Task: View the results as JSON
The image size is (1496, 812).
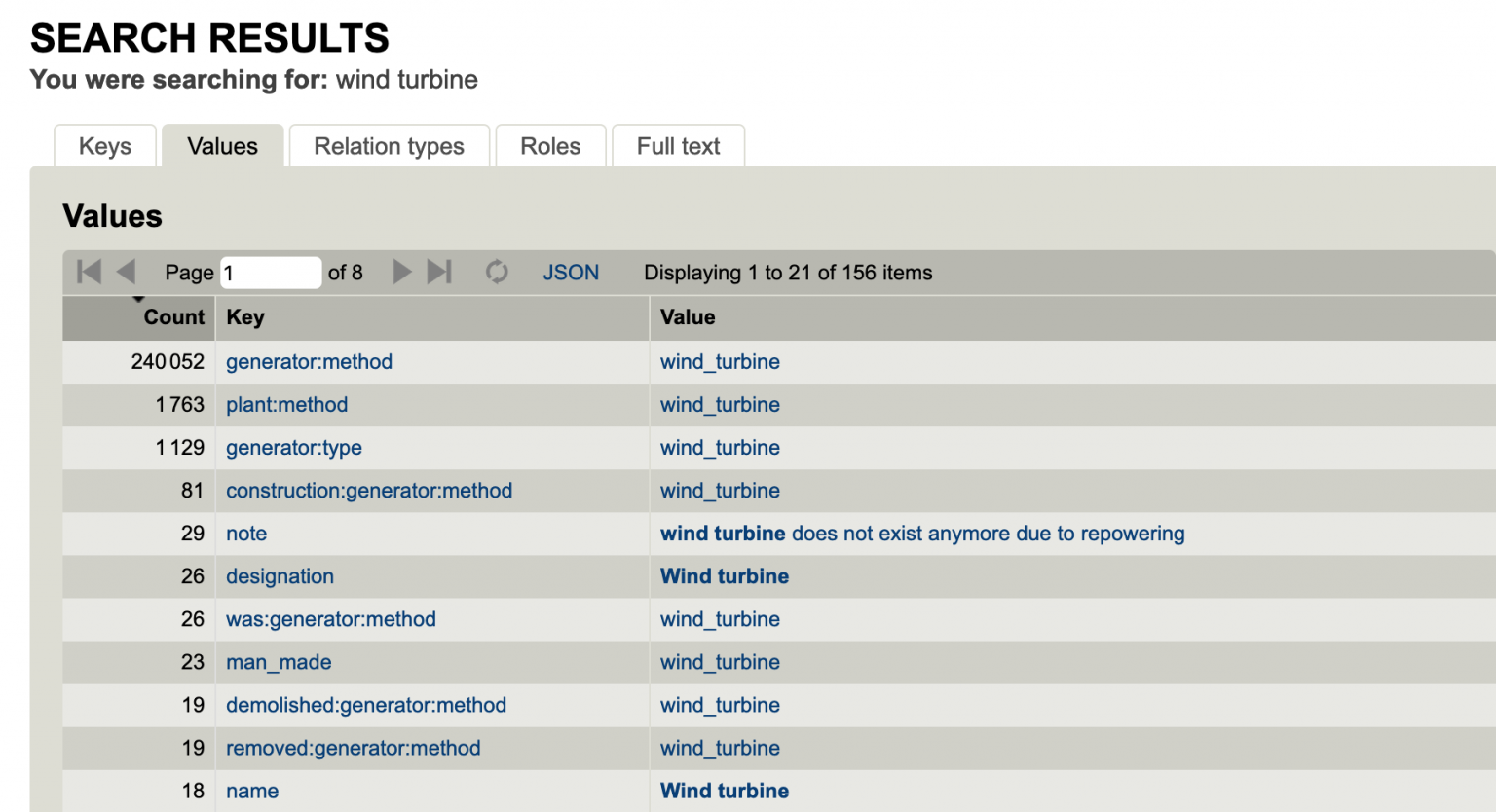Action: coord(571,272)
